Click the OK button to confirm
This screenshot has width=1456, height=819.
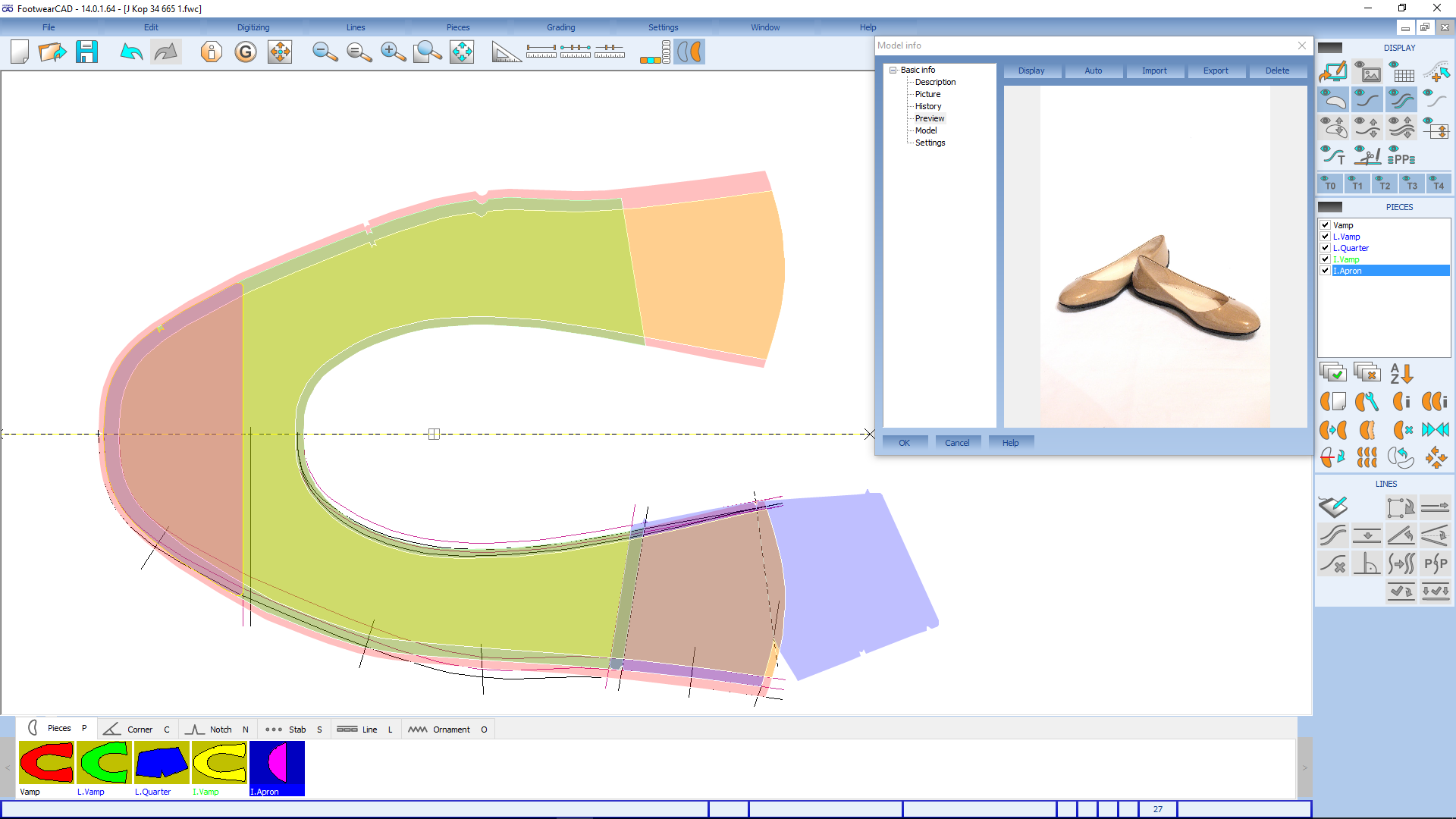pos(903,442)
